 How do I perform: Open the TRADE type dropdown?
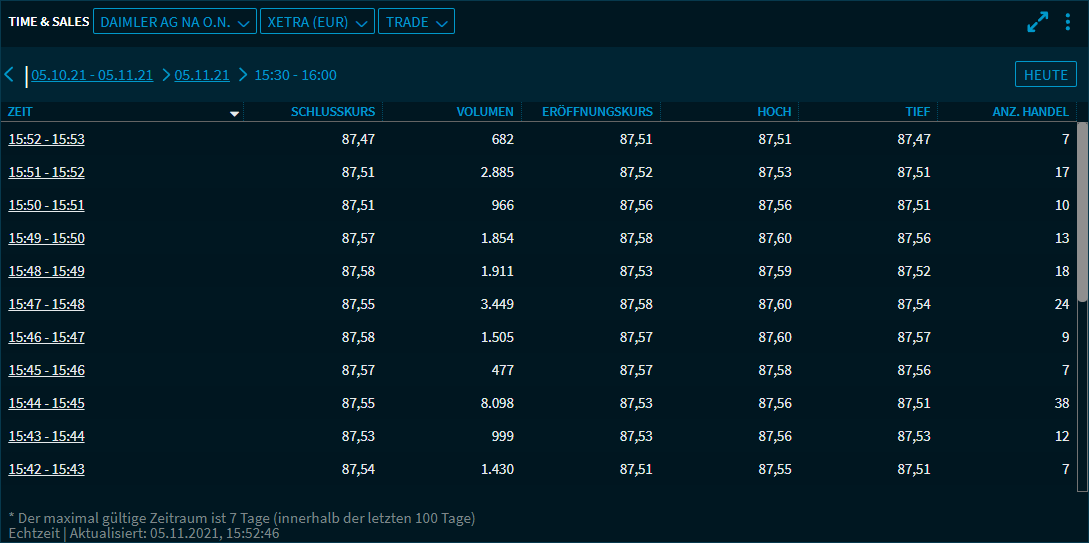click(416, 22)
